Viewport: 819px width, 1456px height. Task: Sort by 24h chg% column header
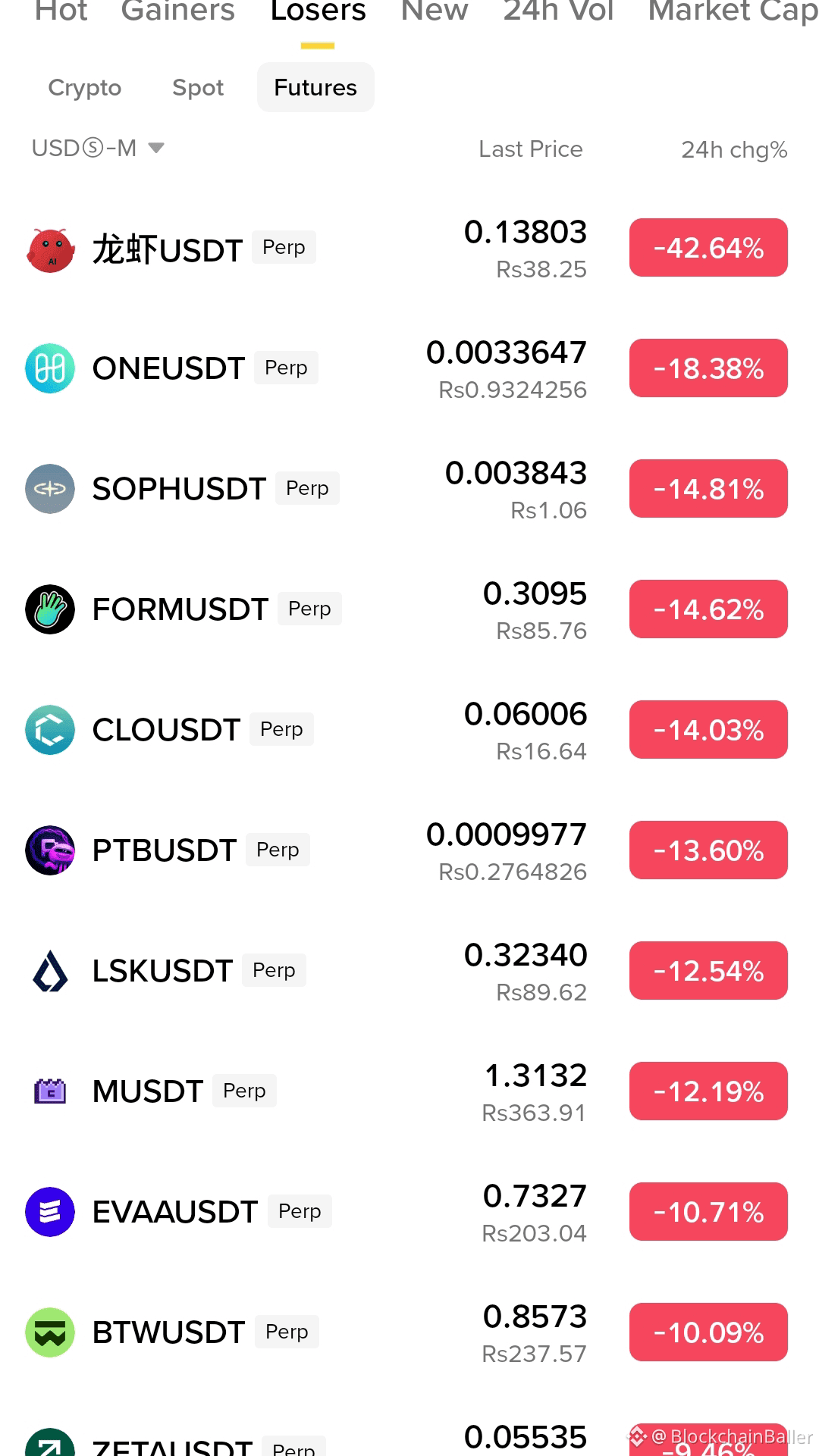point(734,149)
